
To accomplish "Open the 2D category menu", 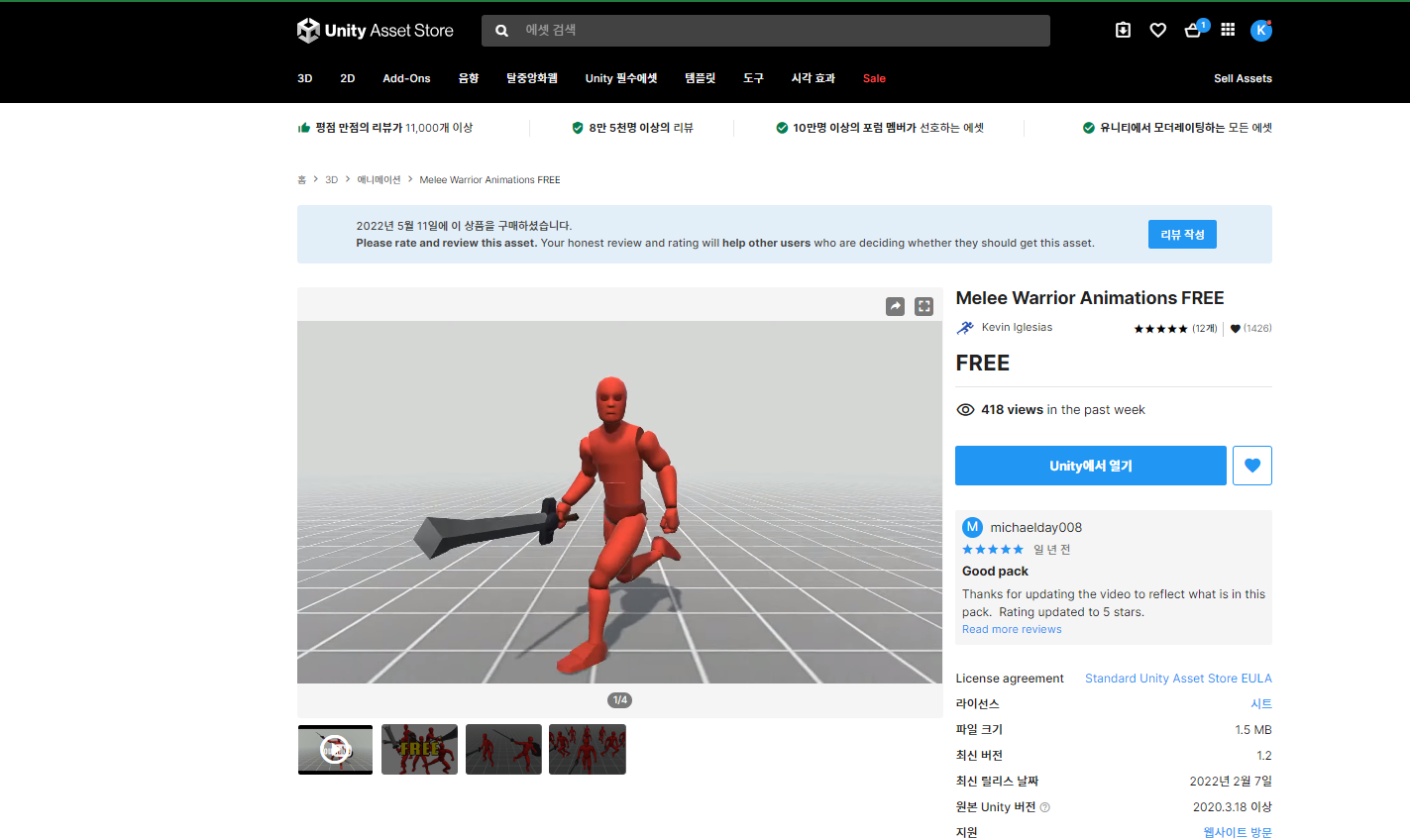I will (348, 78).
